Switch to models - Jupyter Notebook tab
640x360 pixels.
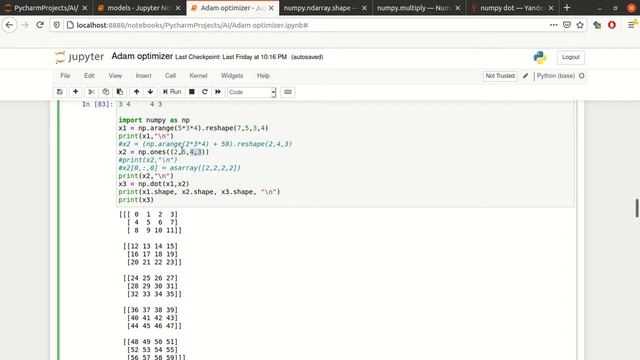pyautogui.click(x=139, y=8)
